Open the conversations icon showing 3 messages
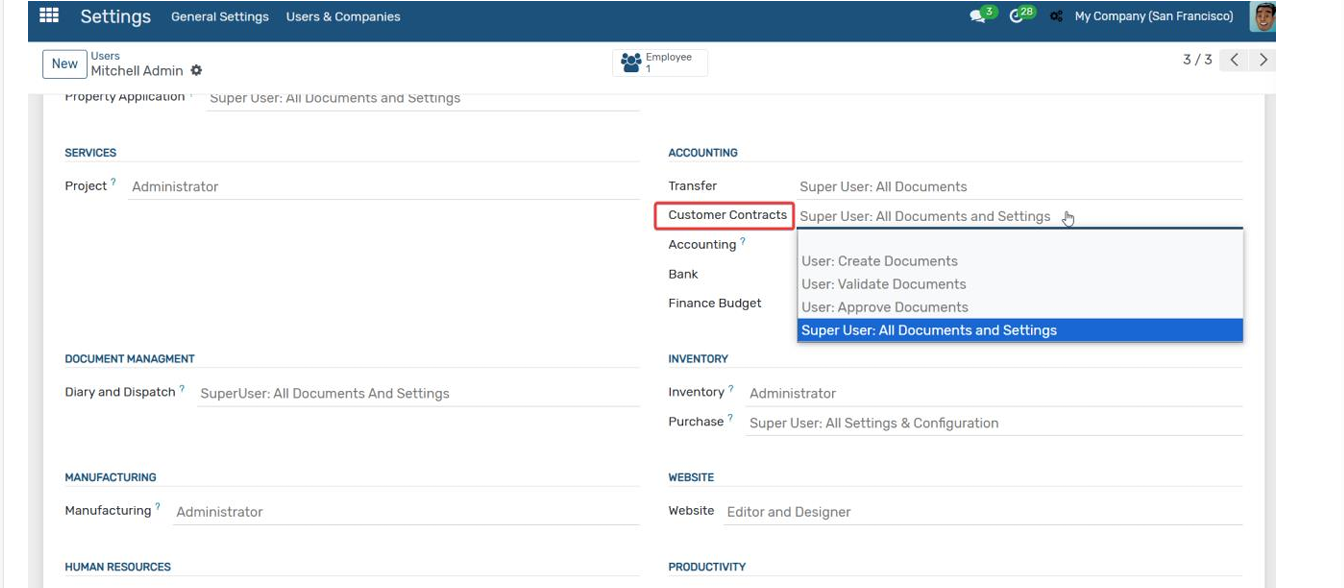The width and height of the screenshot is (1344, 588). click(979, 16)
